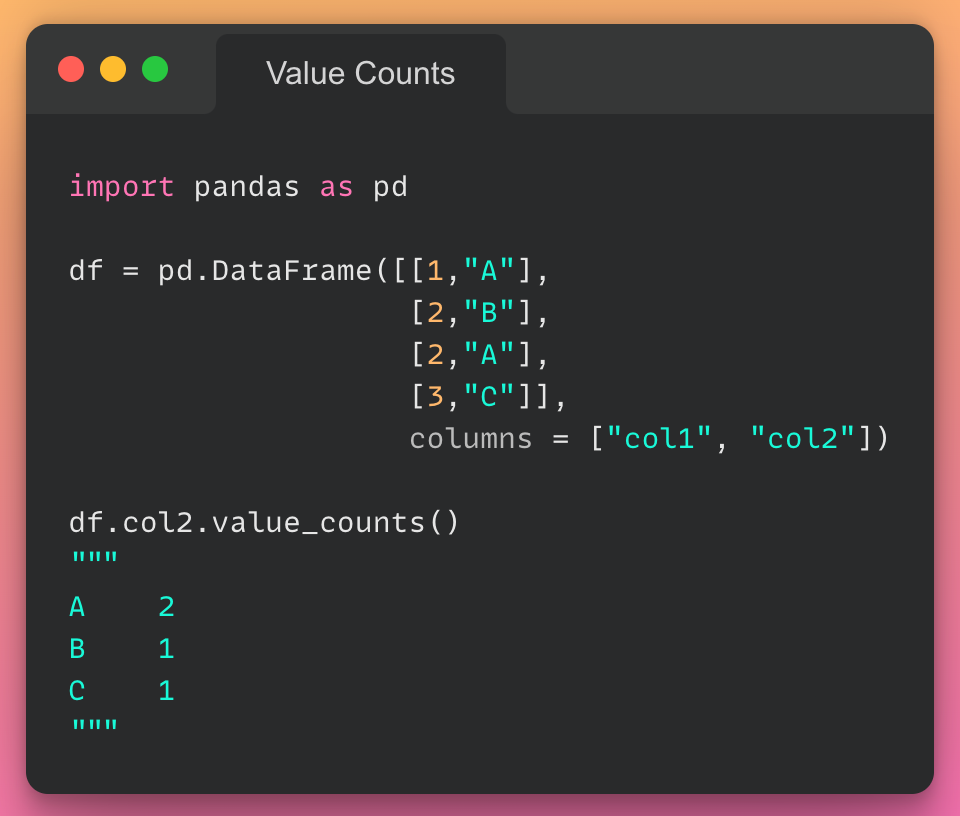
Task: Click output row 'B 1'
Action: point(122,649)
